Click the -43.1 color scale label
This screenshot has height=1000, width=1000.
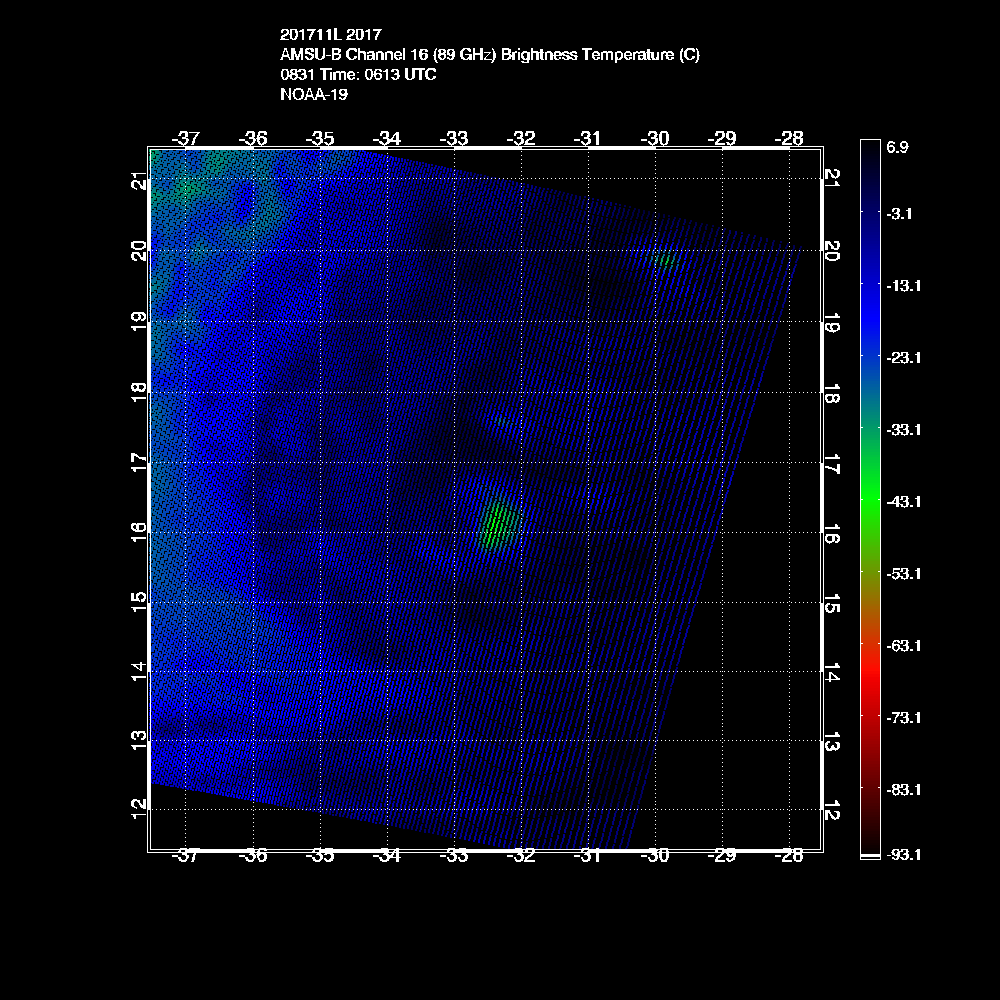click(x=903, y=501)
